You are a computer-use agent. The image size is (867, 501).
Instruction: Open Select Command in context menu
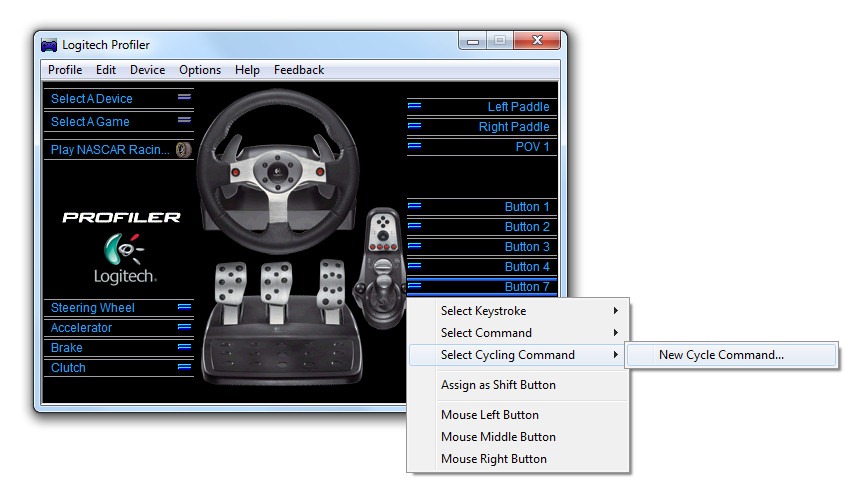518,333
